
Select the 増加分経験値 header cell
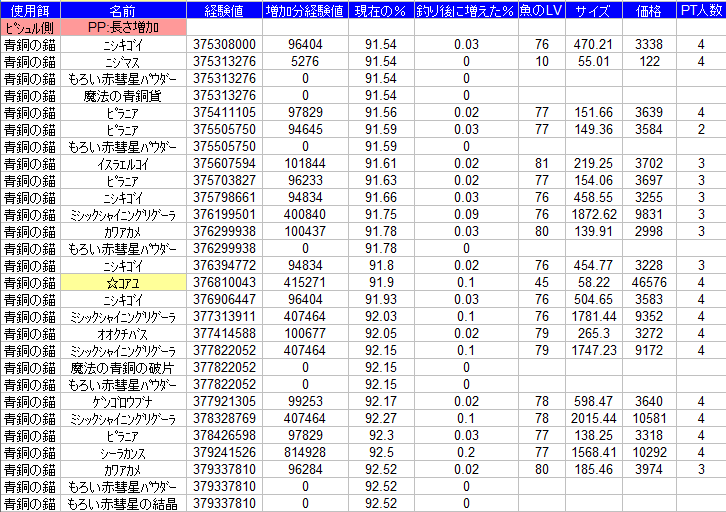click(x=304, y=9)
